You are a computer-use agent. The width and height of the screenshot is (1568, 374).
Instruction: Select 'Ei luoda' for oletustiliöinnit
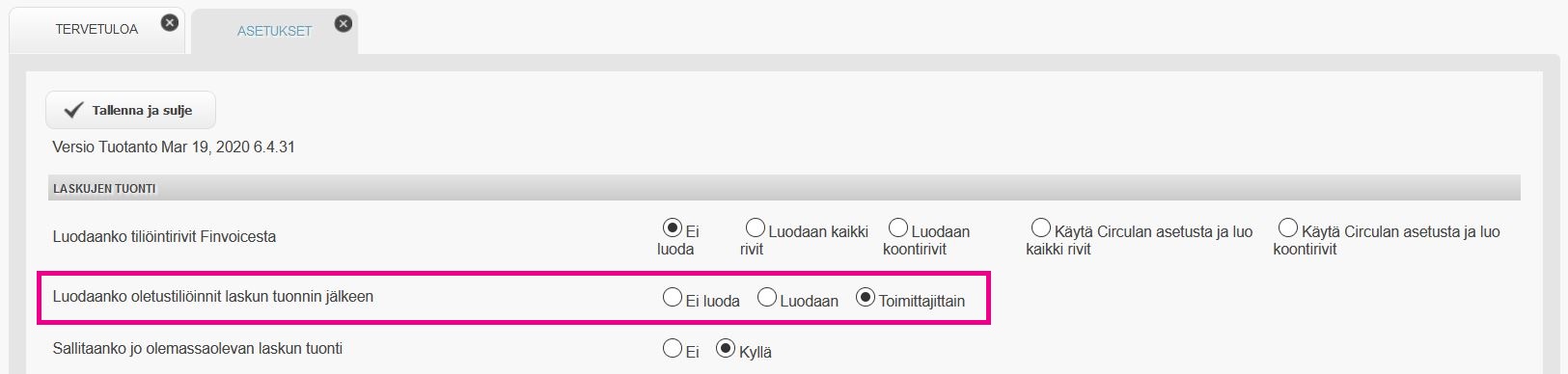(x=673, y=298)
